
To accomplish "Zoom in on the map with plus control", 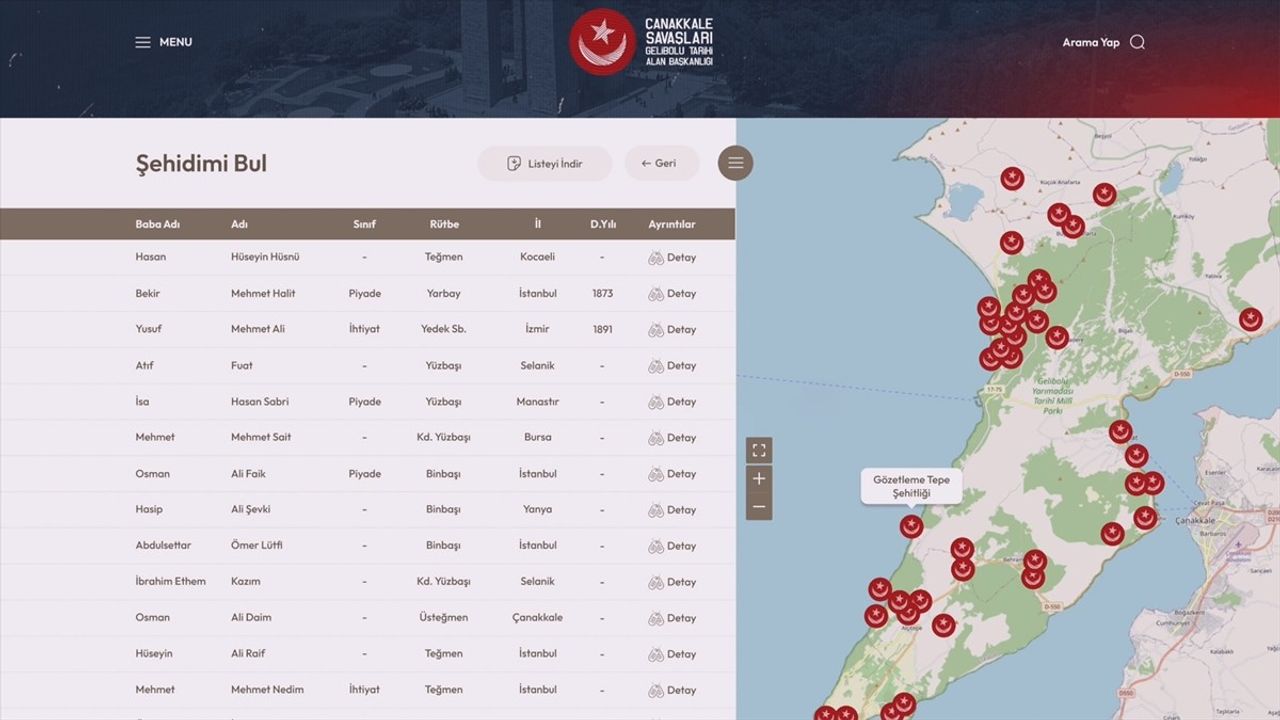I will pyautogui.click(x=759, y=479).
